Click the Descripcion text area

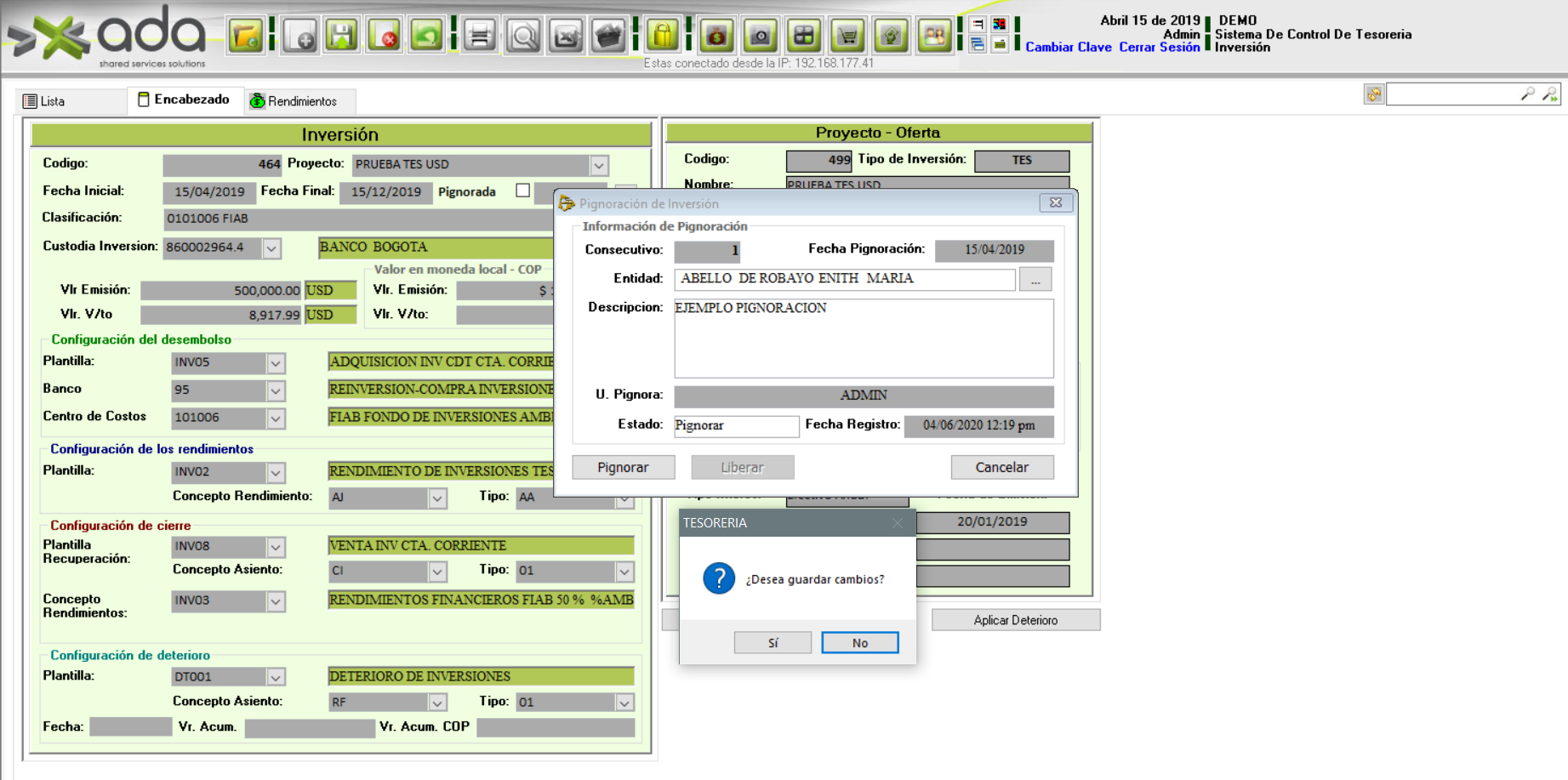tap(863, 338)
